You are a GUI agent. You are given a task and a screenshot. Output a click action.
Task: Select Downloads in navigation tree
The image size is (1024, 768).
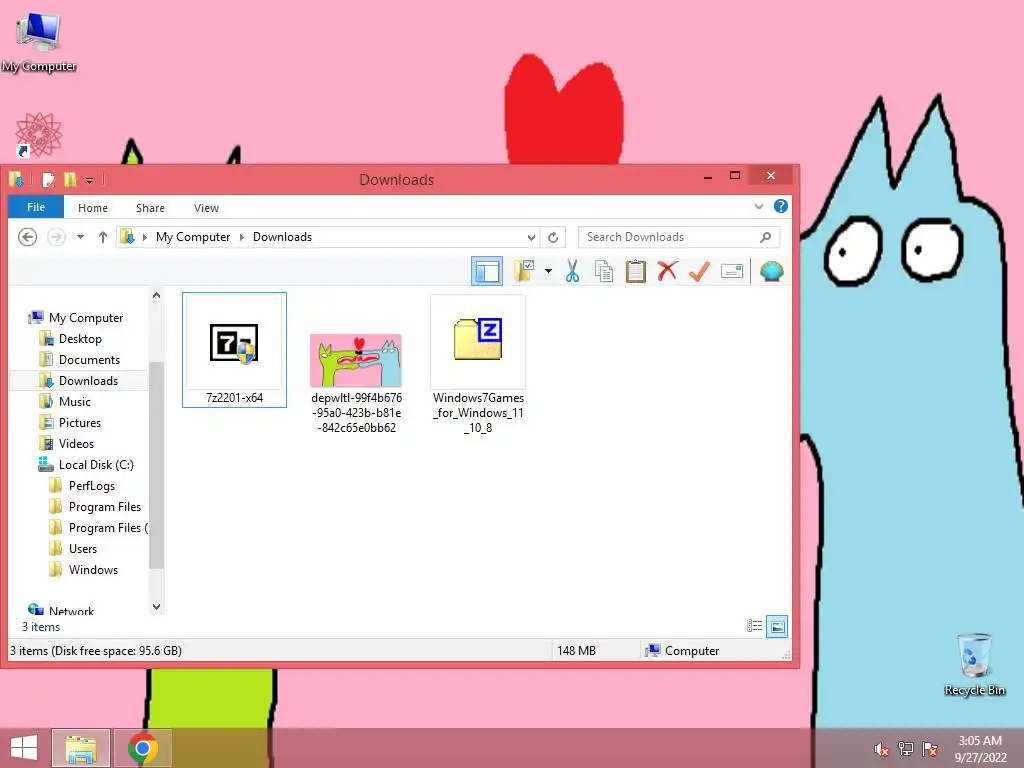click(x=88, y=381)
